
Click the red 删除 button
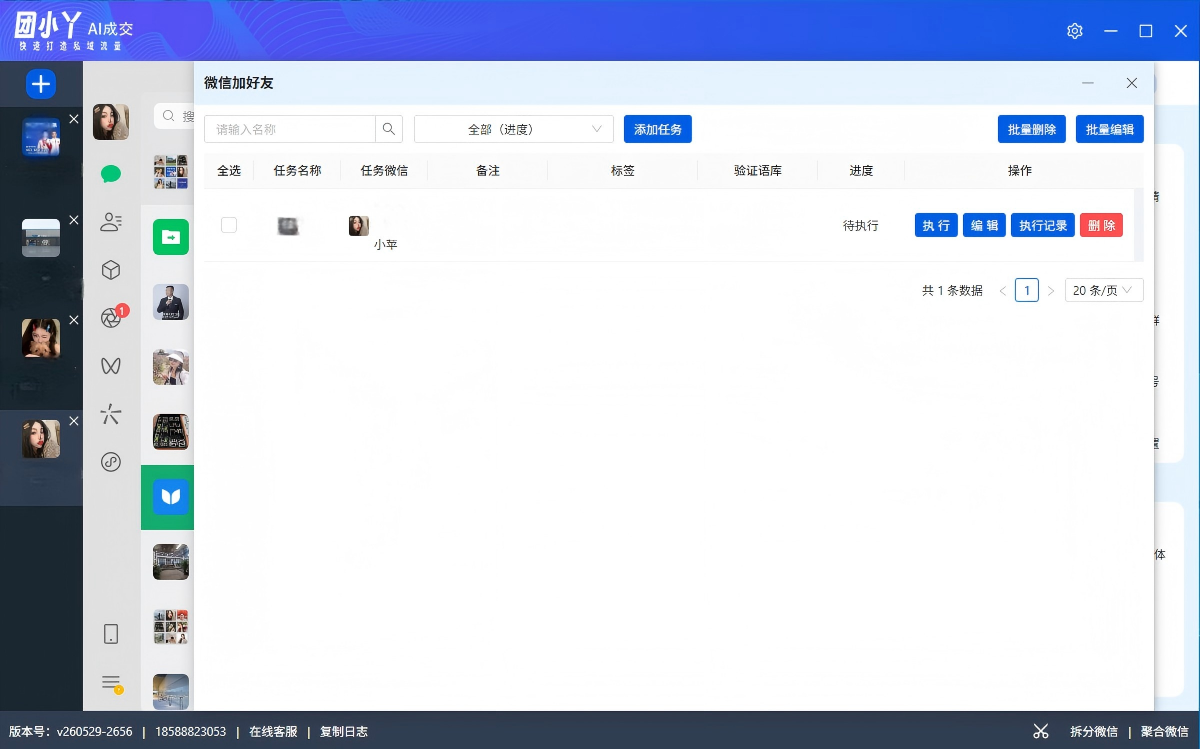pos(1102,225)
